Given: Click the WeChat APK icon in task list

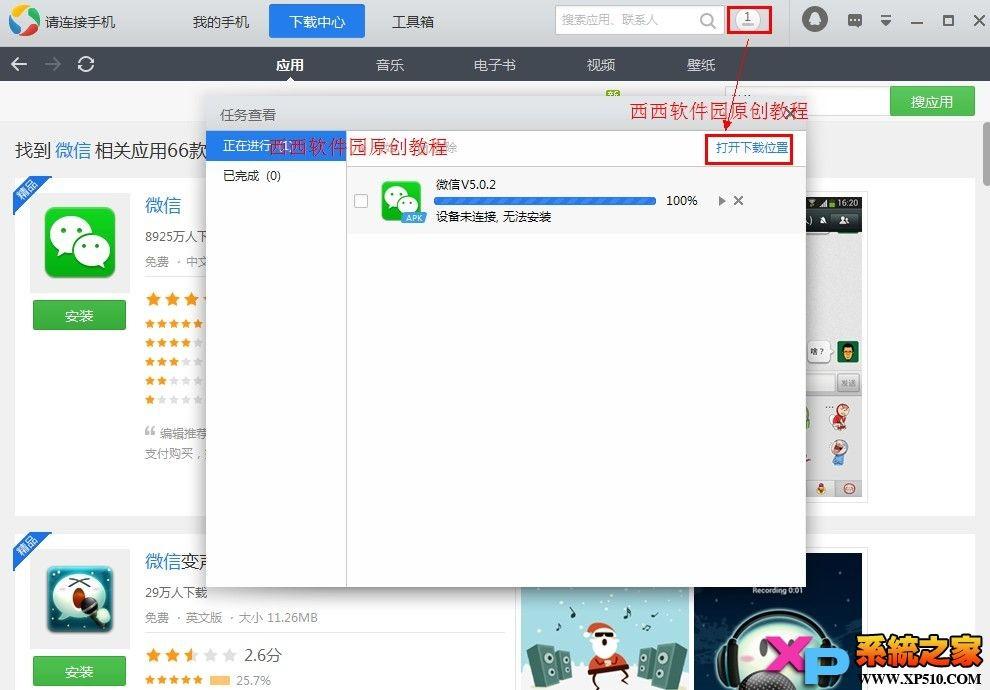Looking at the screenshot, I should pos(403,202).
